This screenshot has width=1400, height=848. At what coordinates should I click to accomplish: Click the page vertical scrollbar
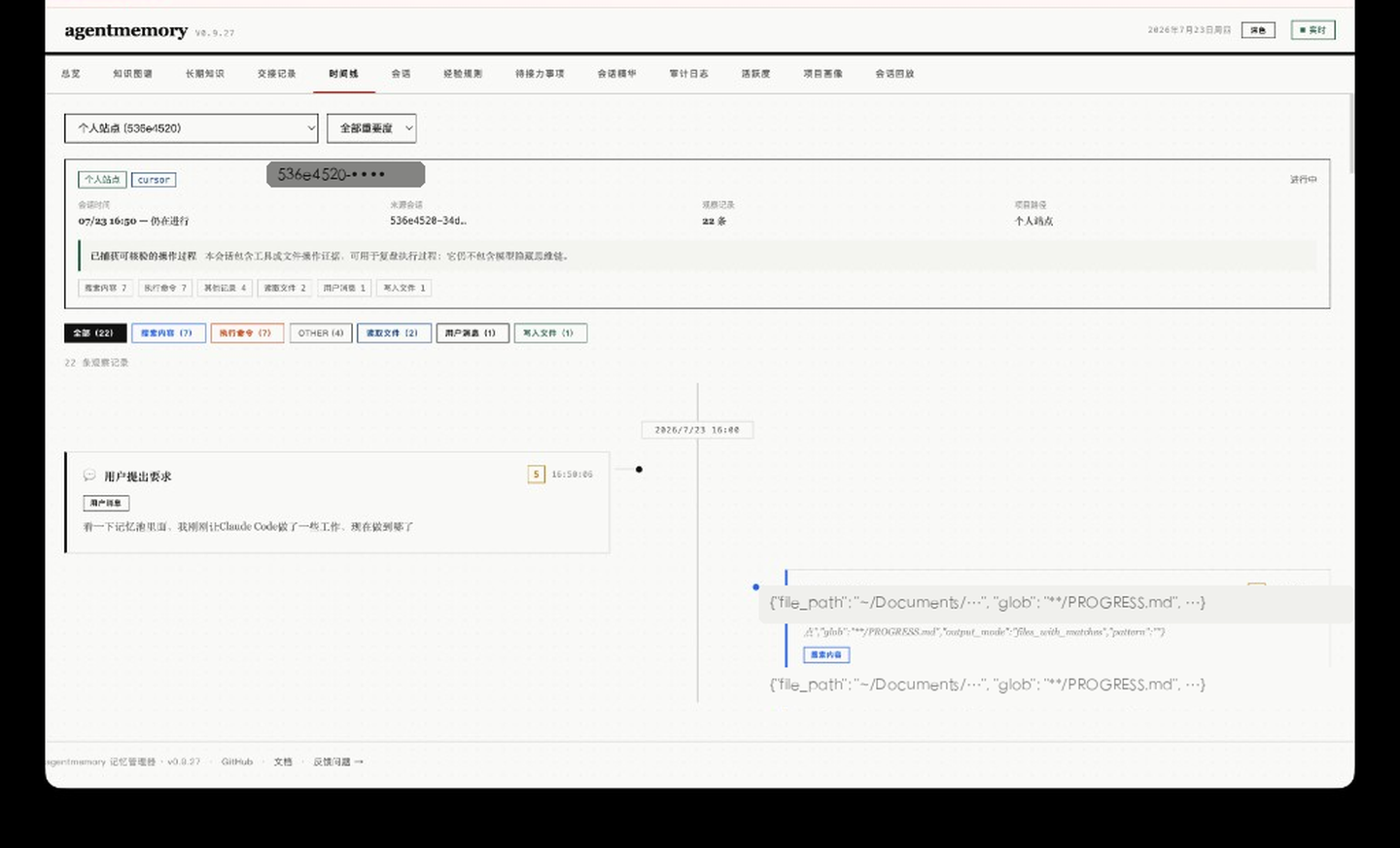tap(1350, 134)
